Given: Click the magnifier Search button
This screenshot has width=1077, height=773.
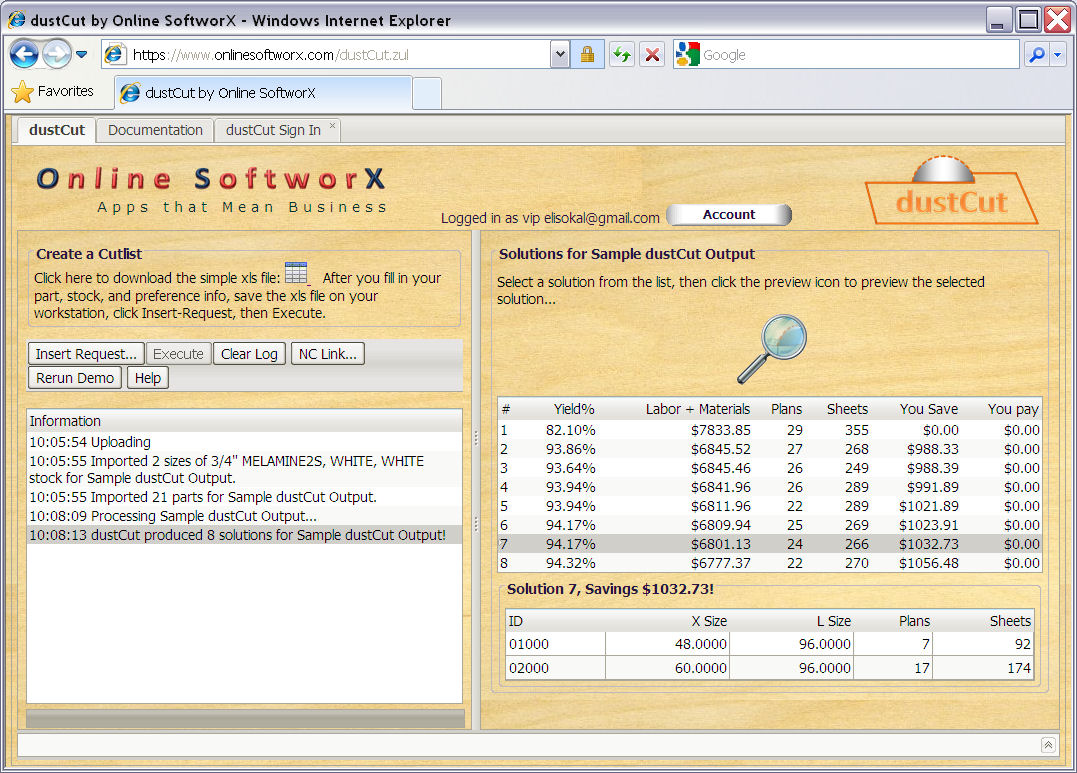Looking at the screenshot, I should point(1037,54).
